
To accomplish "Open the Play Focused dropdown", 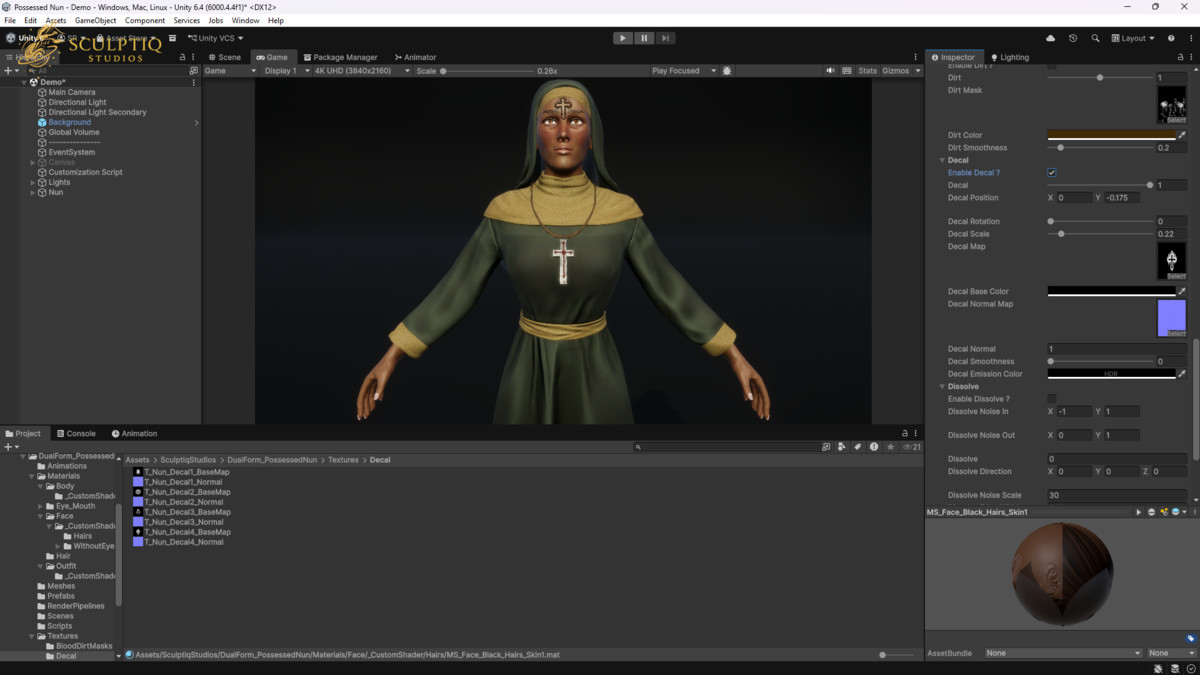I will (684, 71).
